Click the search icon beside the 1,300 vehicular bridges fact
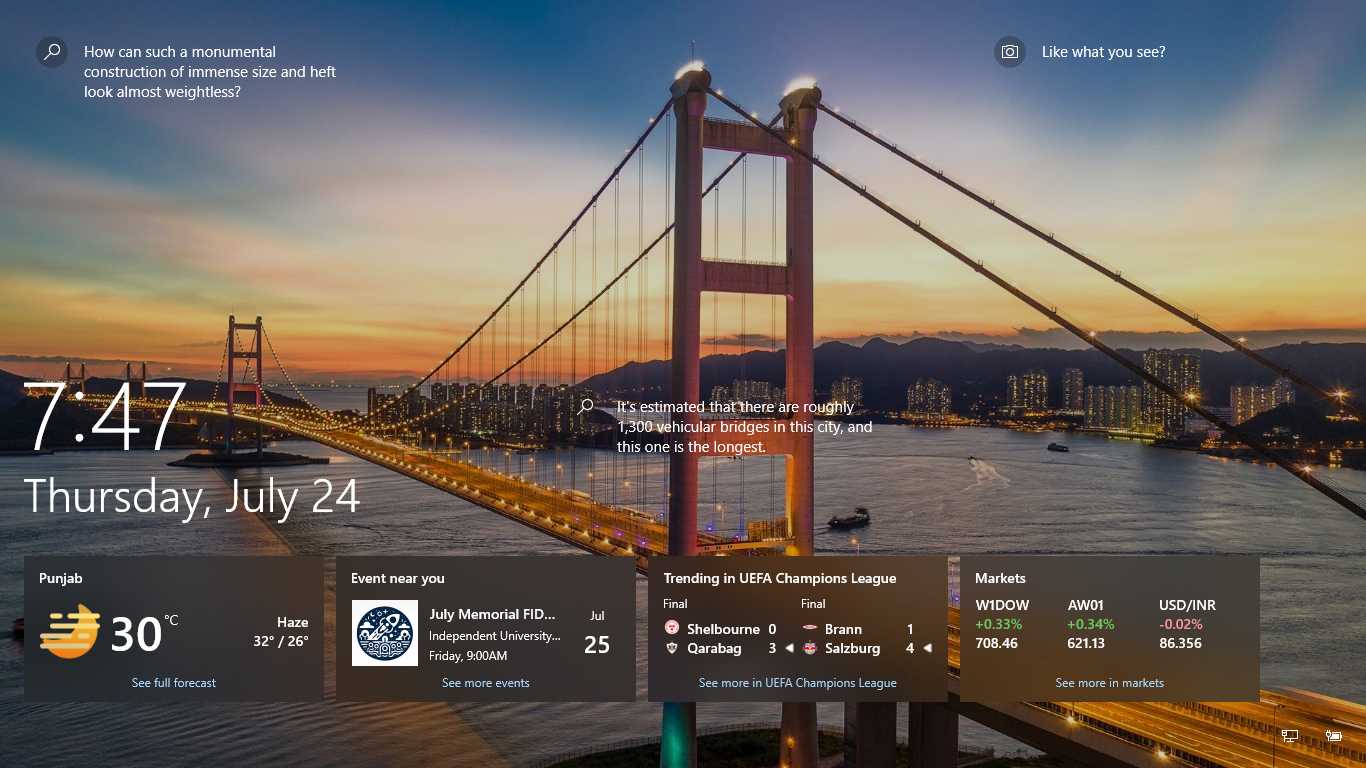The image size is (1366, 768). (586, 406)
